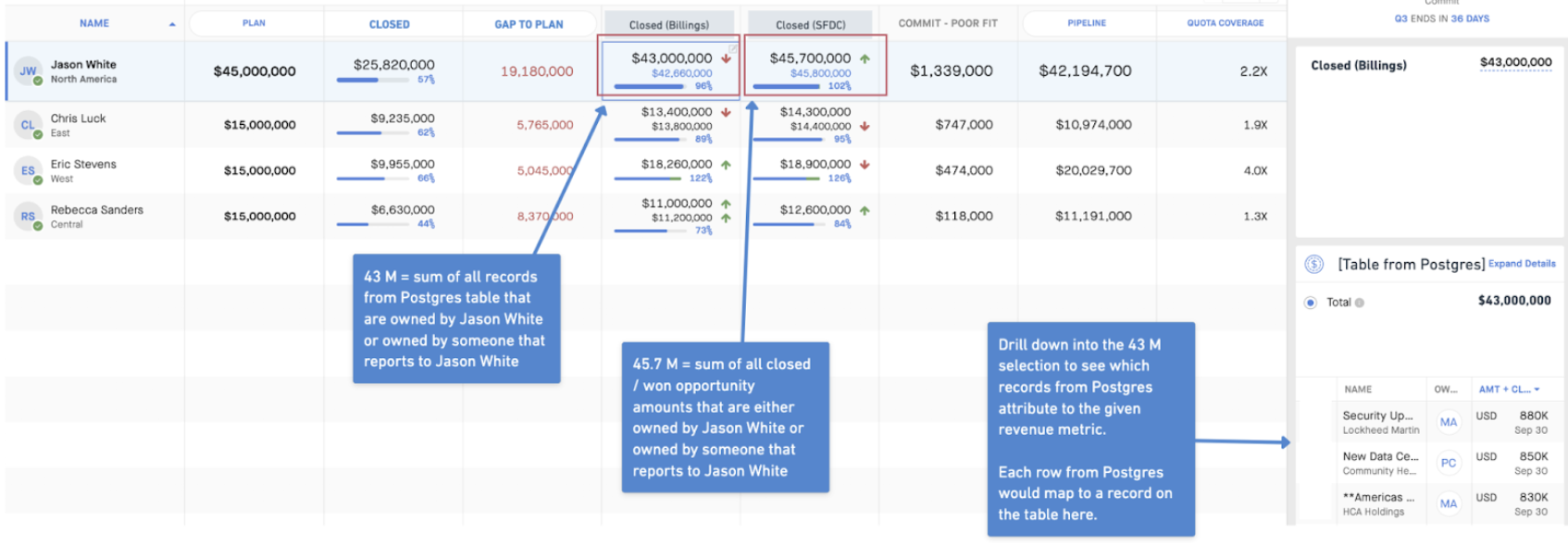Click Eric Stevens' 5,045,000 gap value
Image resolution: width=1568 pixels, height=546 pixels.
click(545, 171)
